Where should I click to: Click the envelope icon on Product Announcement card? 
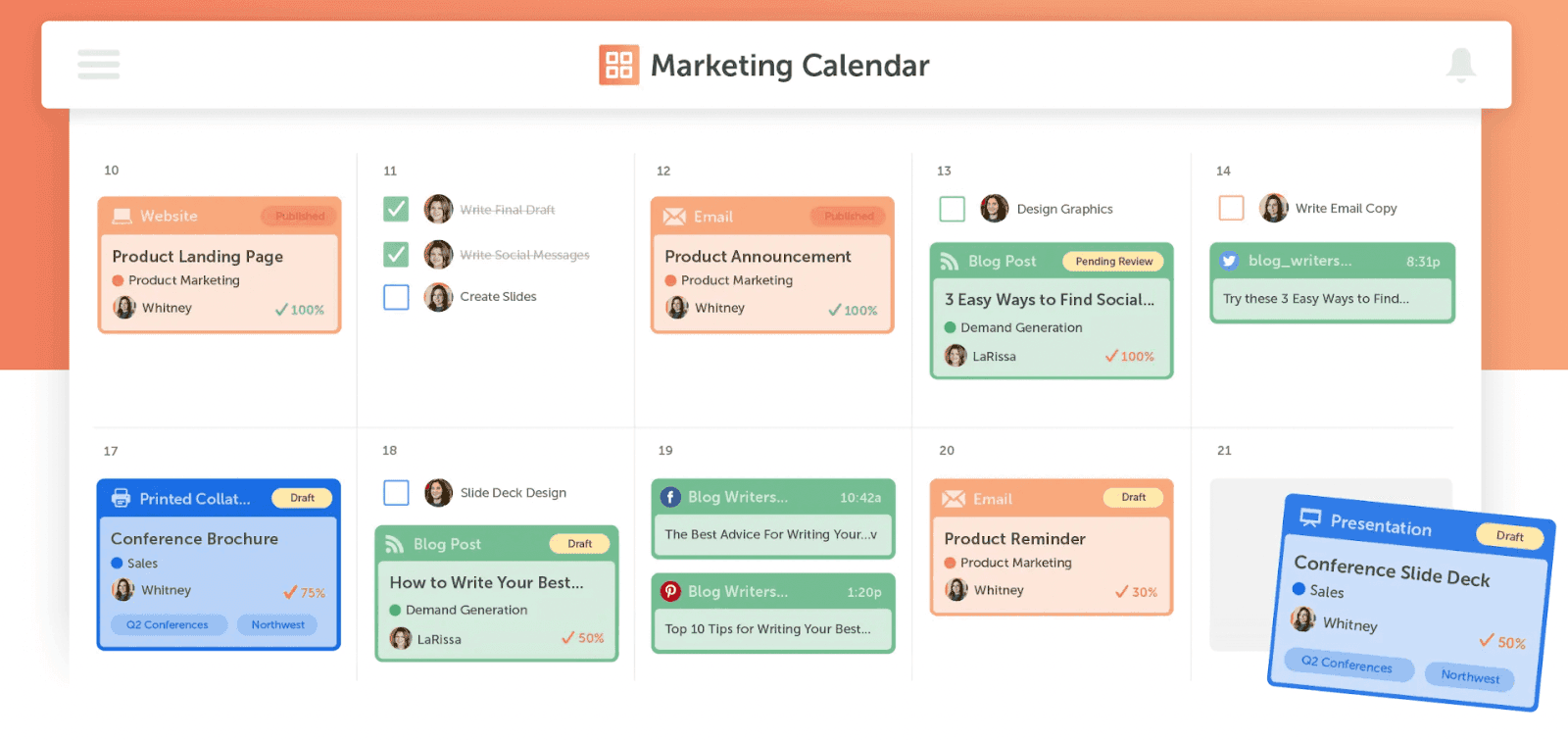coord(674,217)
